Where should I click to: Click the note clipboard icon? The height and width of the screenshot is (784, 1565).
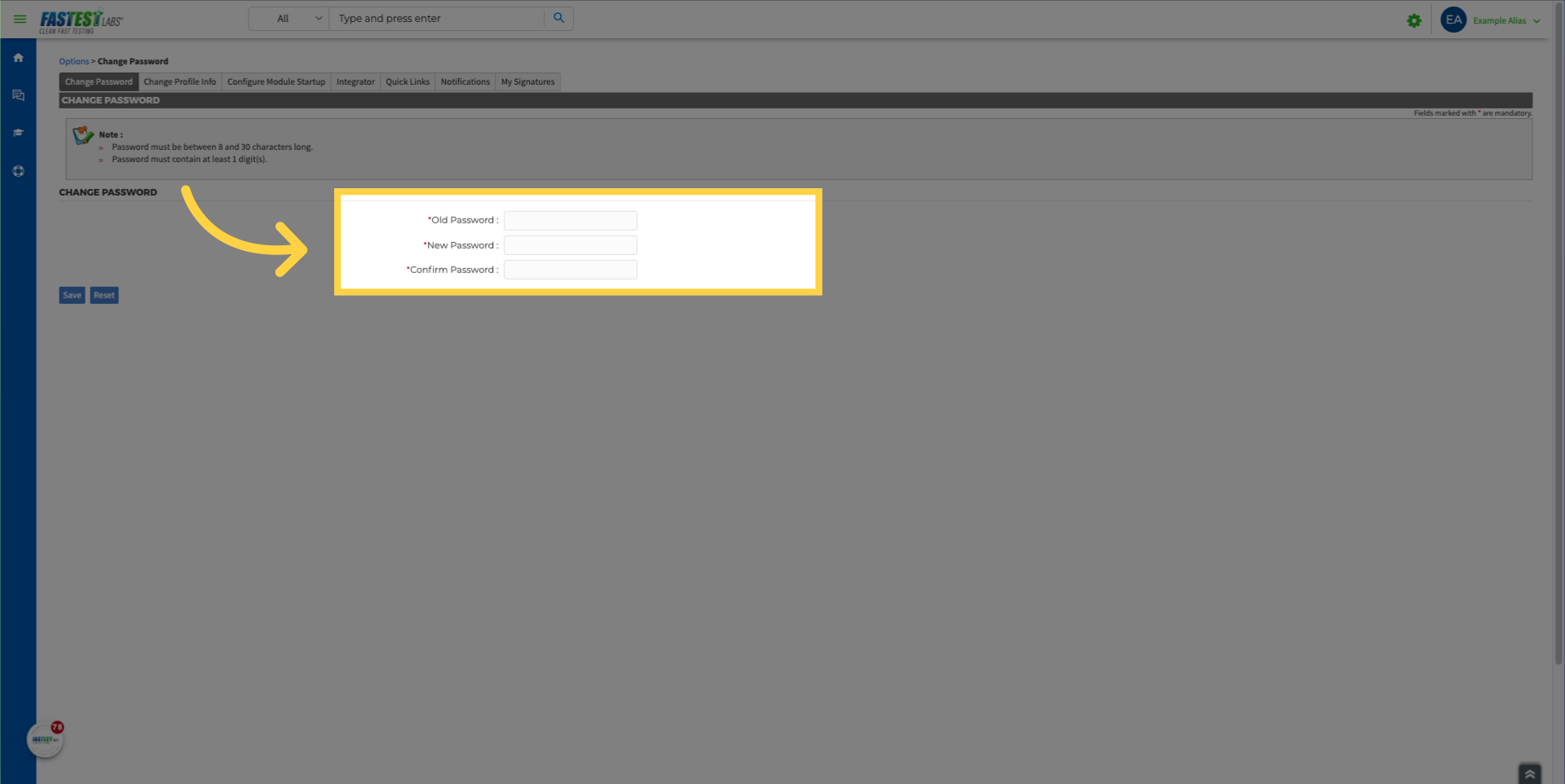coord(83,135)
